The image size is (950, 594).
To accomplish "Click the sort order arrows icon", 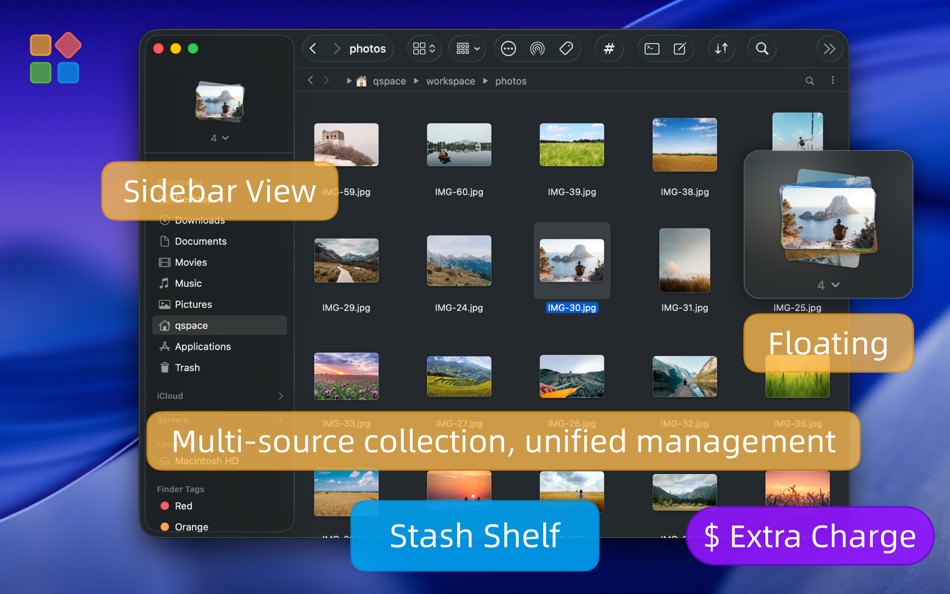I will coord(721,48).
